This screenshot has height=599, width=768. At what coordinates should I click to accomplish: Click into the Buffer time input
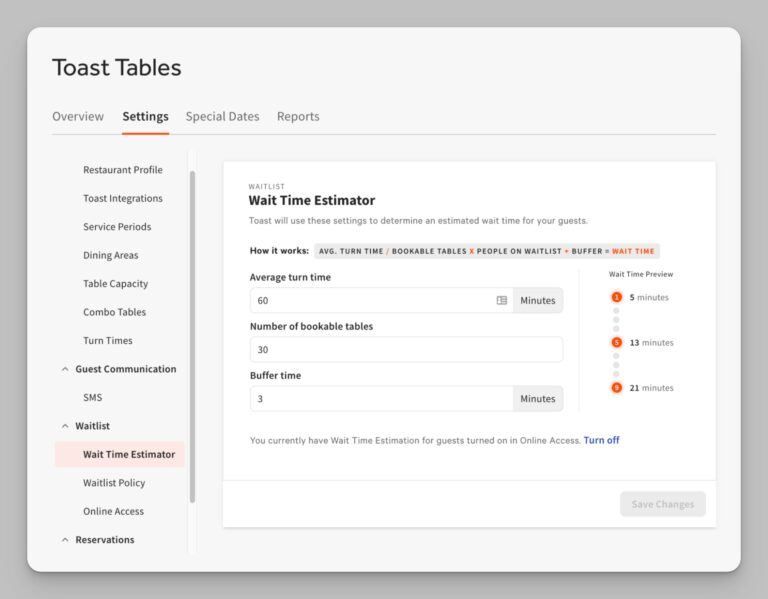point(380,398)
